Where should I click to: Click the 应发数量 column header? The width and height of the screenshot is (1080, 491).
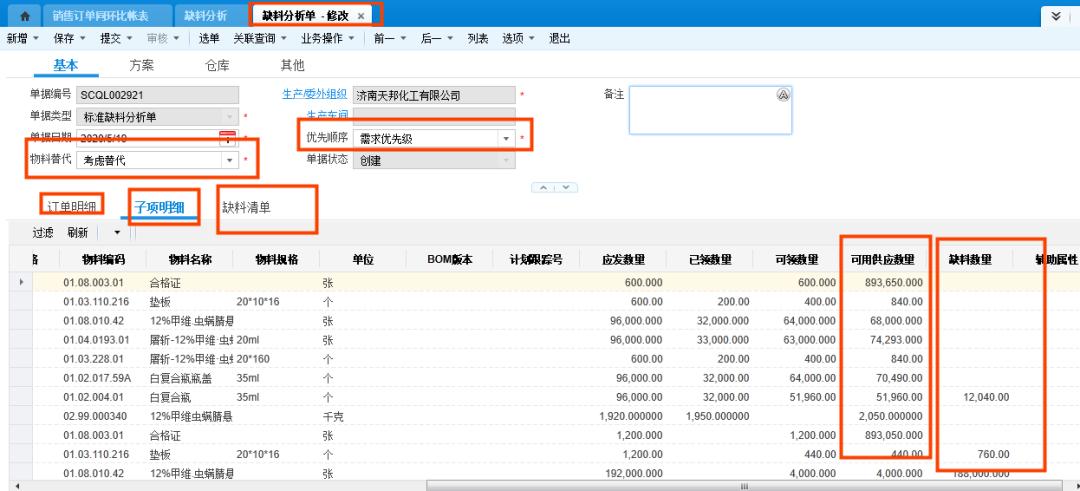(x=623, y=260)
